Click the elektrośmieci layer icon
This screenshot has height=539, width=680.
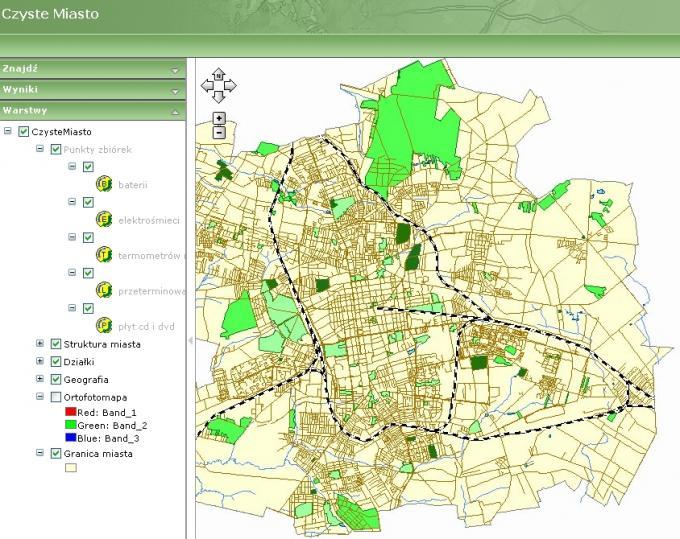[x=104, y=219]
